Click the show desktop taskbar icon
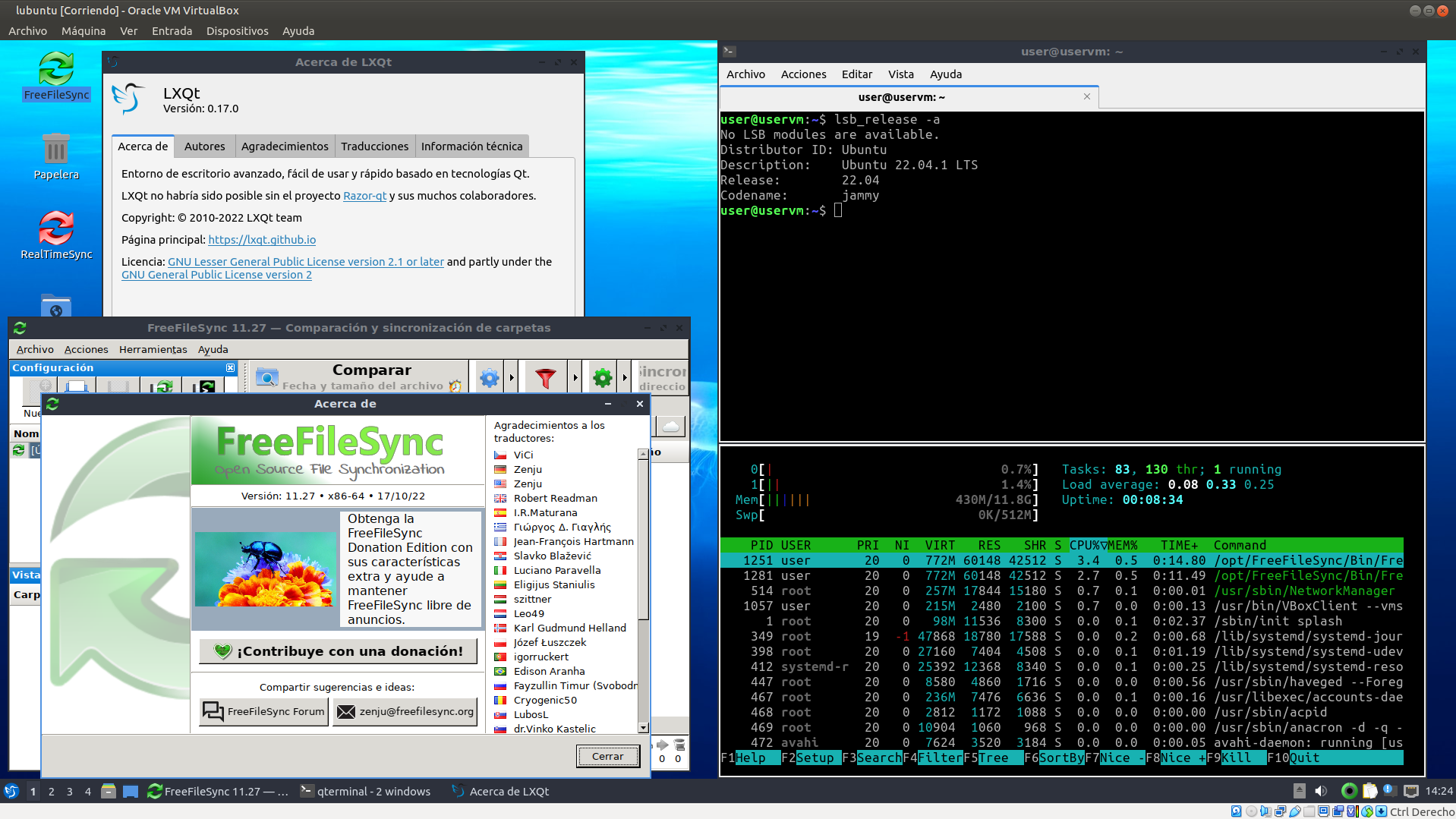This screenshot has height=819, width=1456. pos(131,791)
